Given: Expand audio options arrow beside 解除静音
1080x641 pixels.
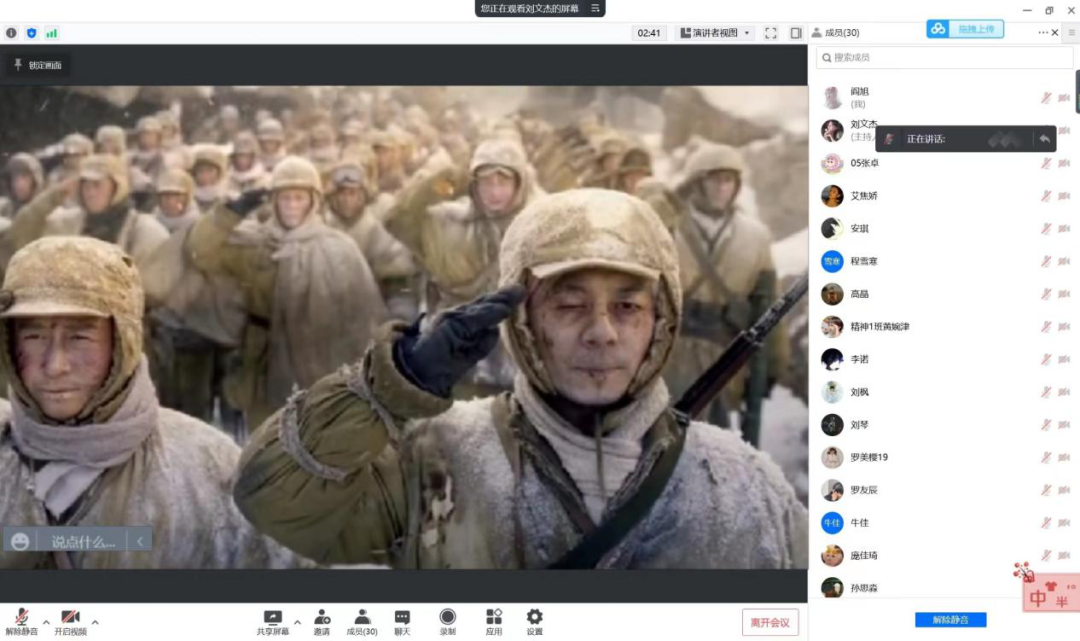Looking at the screenshot, I should pos(46,622).
